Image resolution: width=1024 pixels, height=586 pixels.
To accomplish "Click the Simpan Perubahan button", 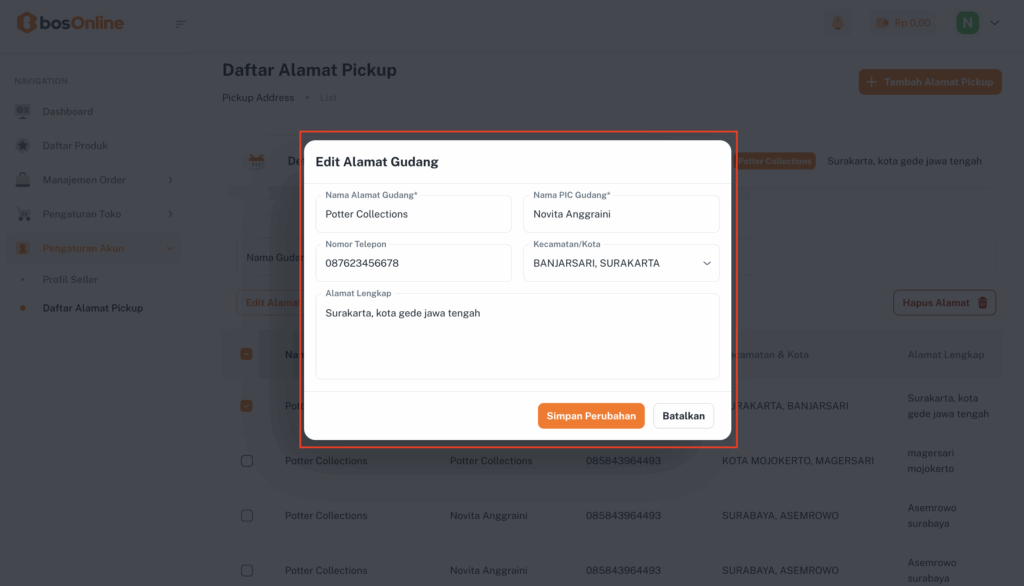I will 591,416.
